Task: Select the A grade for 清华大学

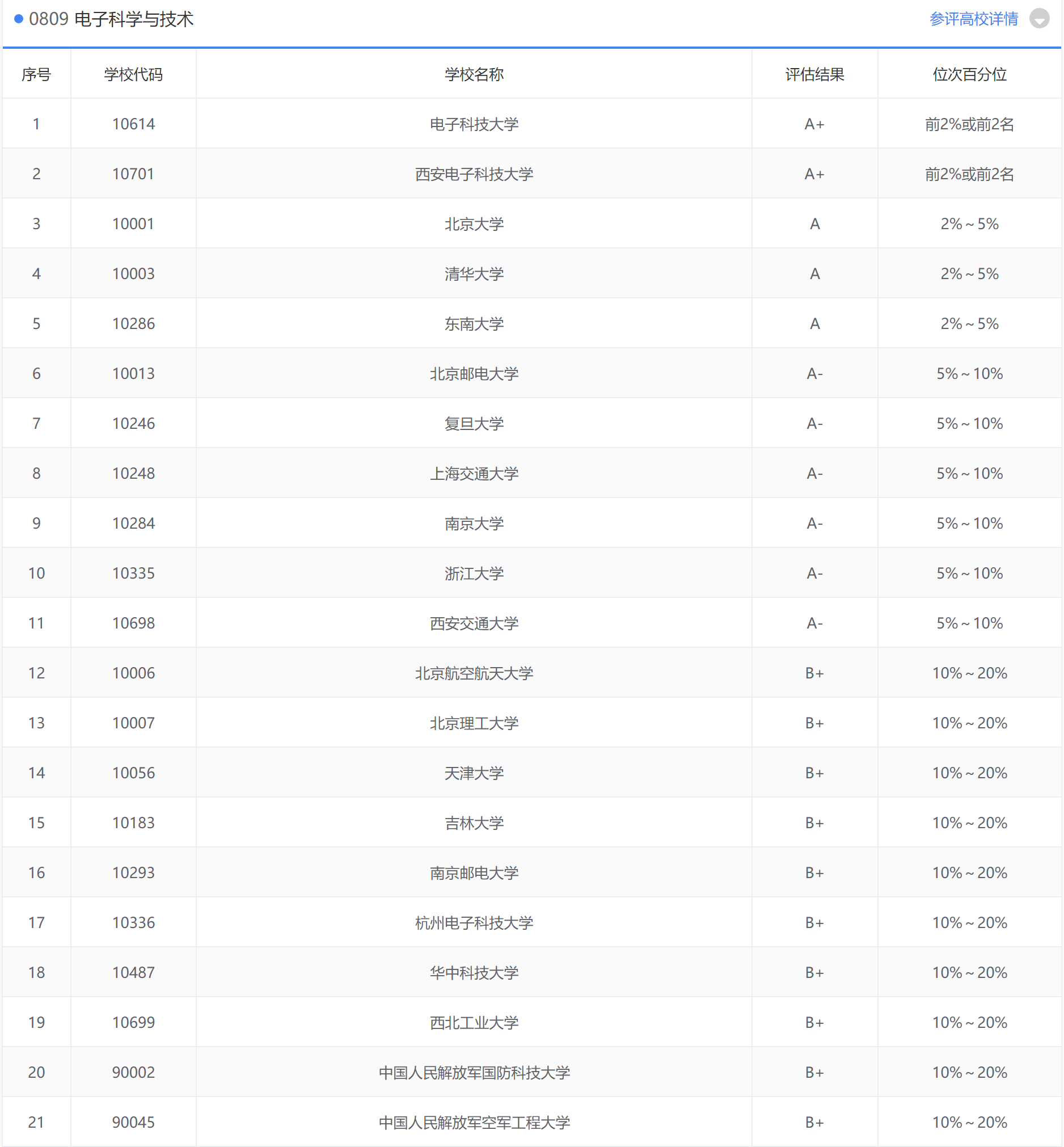Action: (814, 274)
